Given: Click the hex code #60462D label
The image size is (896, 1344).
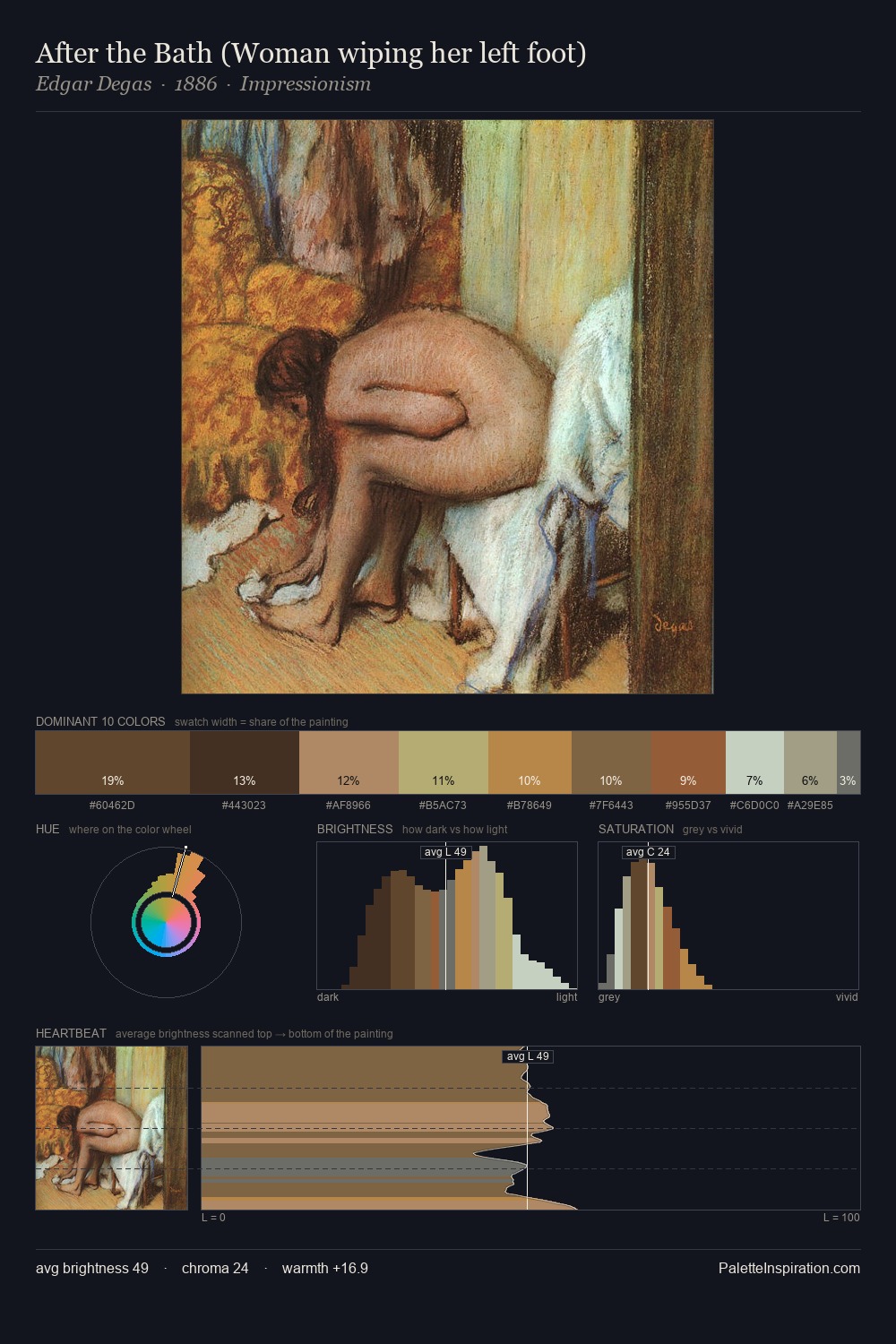Looking at the screenshot, I should pos(112,806).
